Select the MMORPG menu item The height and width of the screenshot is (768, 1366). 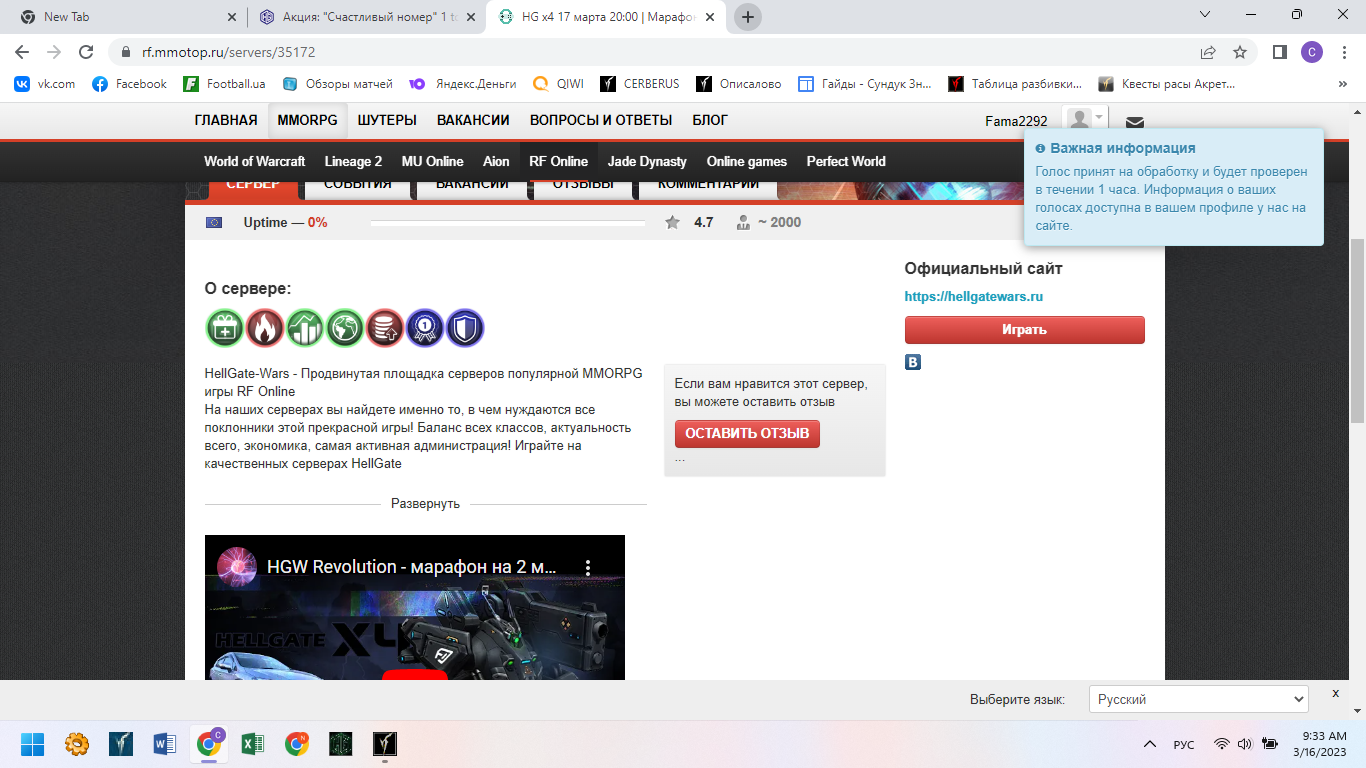[x=308, y=120]
